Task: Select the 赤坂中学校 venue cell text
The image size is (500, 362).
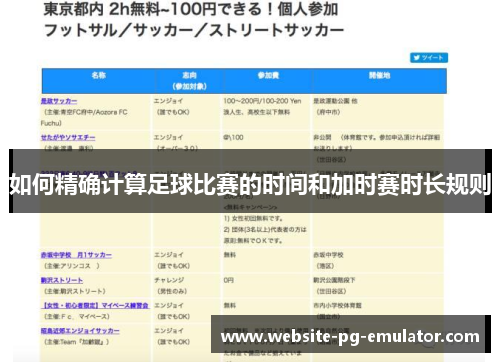Action: (328, 255)
